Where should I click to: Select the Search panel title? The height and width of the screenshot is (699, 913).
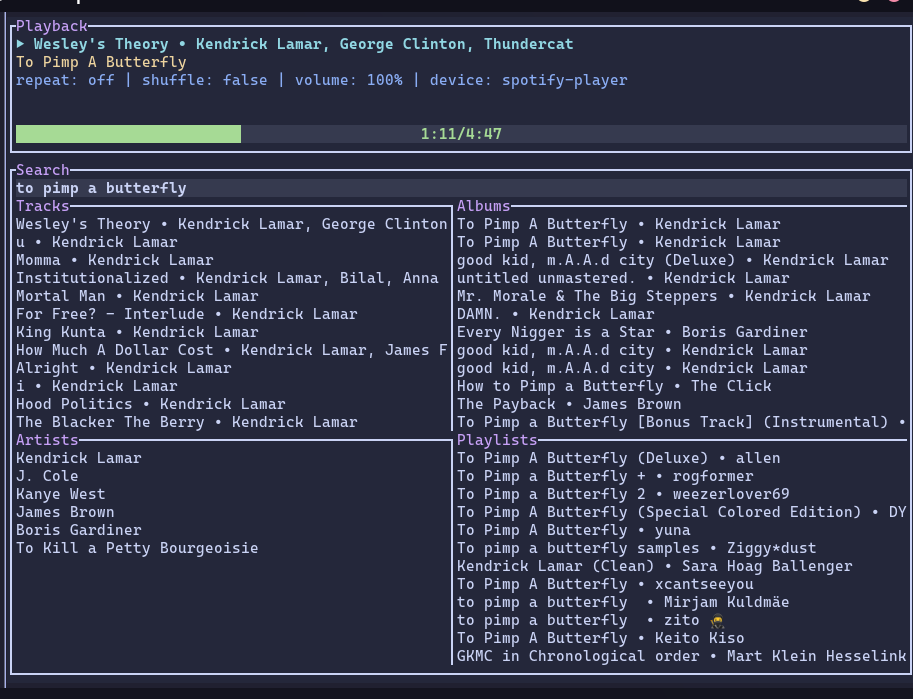pos(43,170)
